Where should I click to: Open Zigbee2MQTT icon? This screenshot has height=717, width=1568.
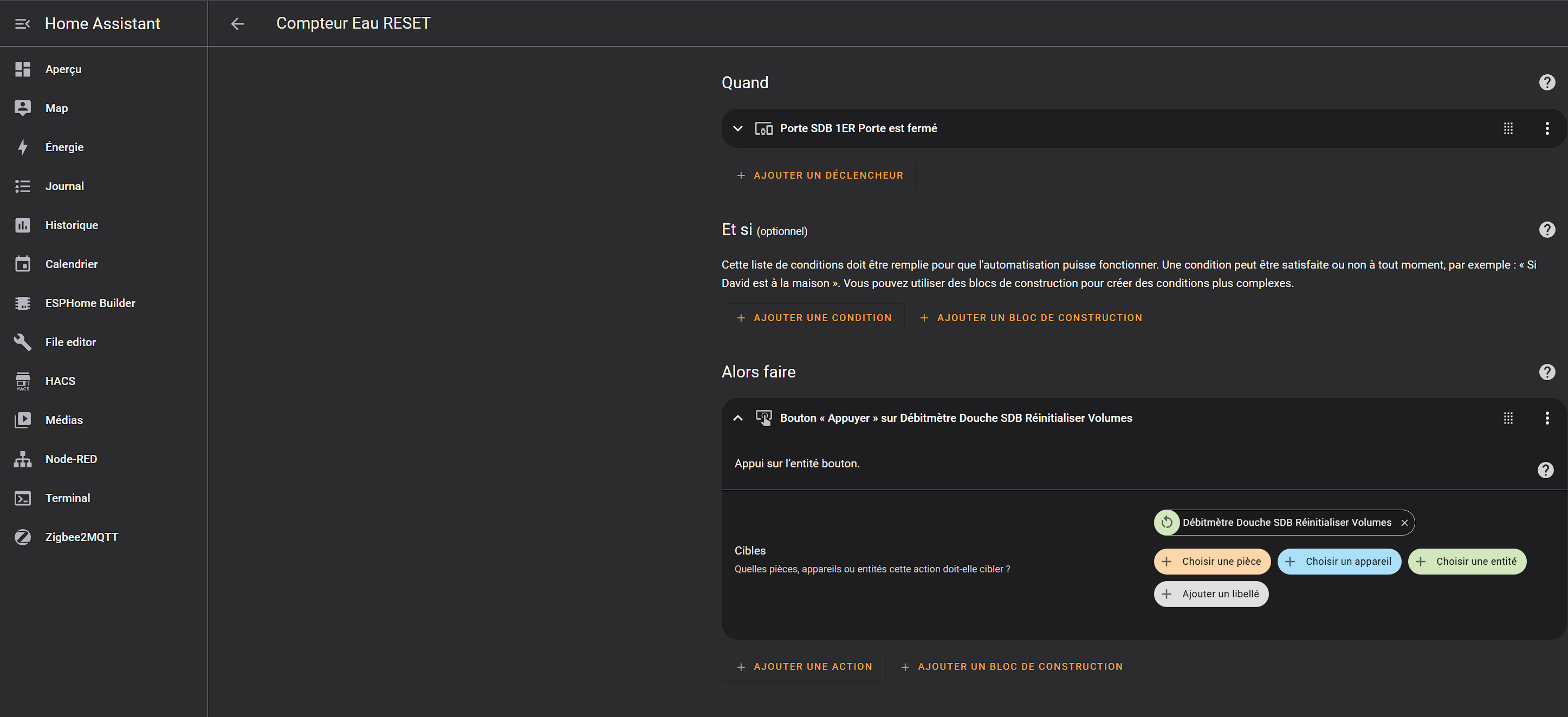point(23,537)
